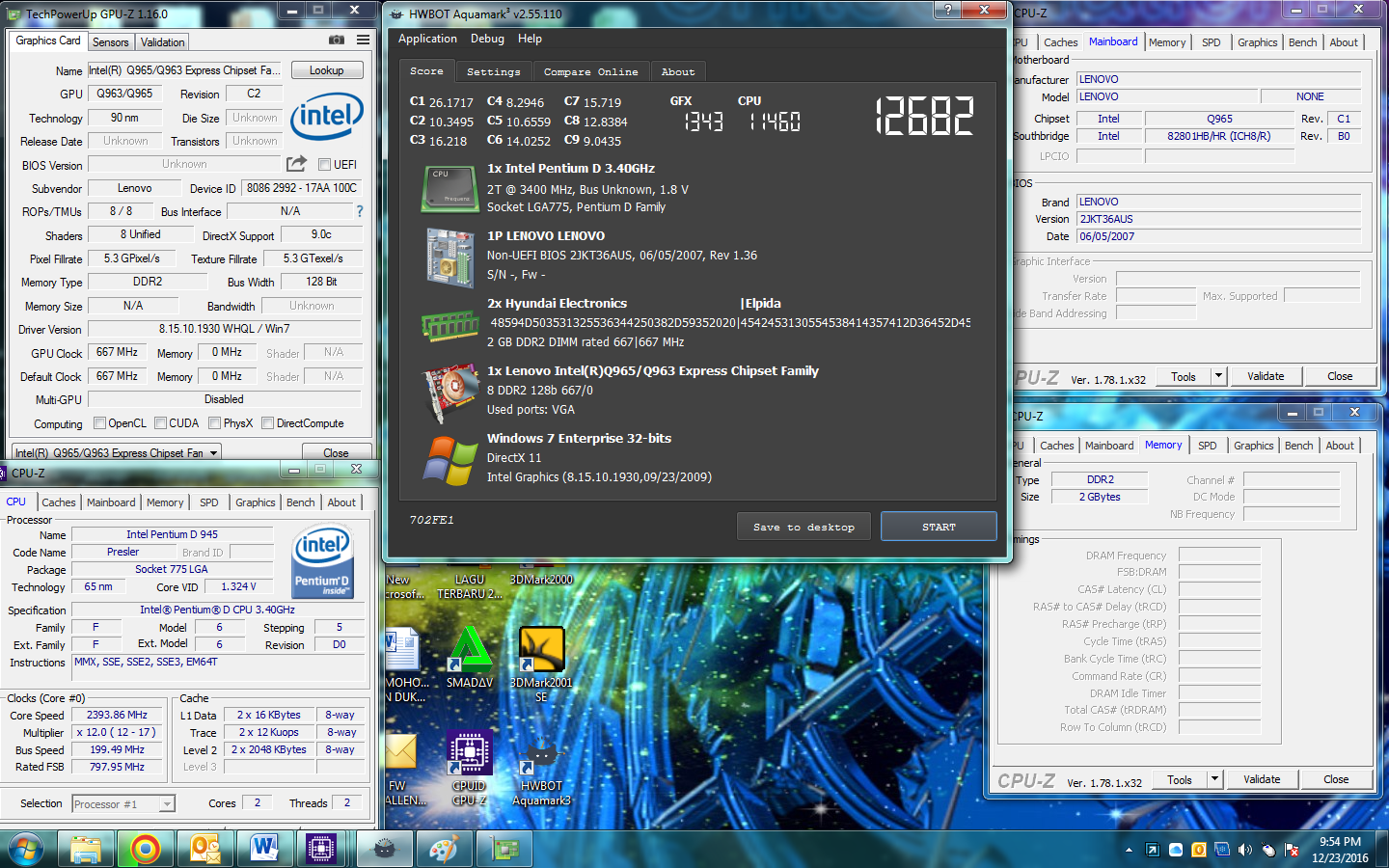Viewport: 1389px width, 868px height.
Task: Open Graphics tab in lower-right CPU-Z
Action: tap(1253, 446)
